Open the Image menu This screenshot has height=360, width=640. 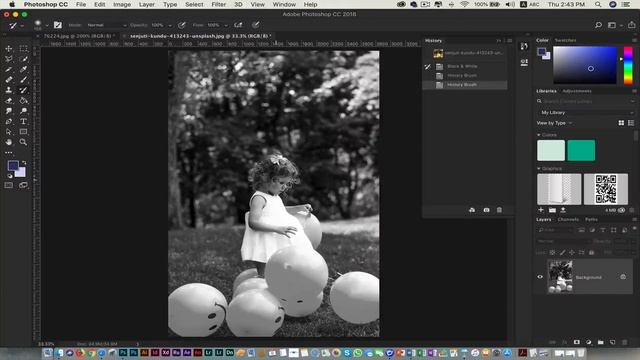[x=122, y=4]
